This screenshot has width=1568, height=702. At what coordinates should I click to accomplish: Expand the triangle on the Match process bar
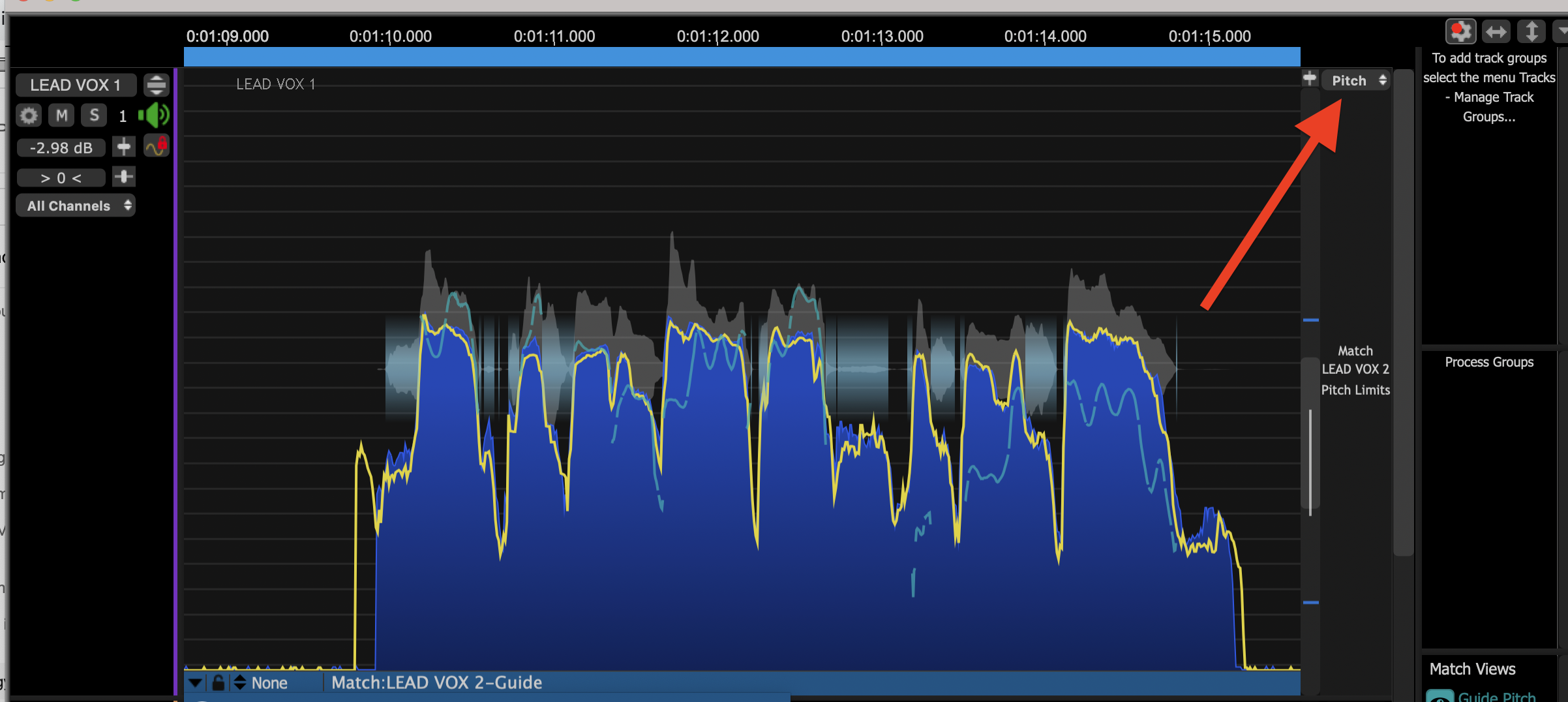[x=195, y=683]
